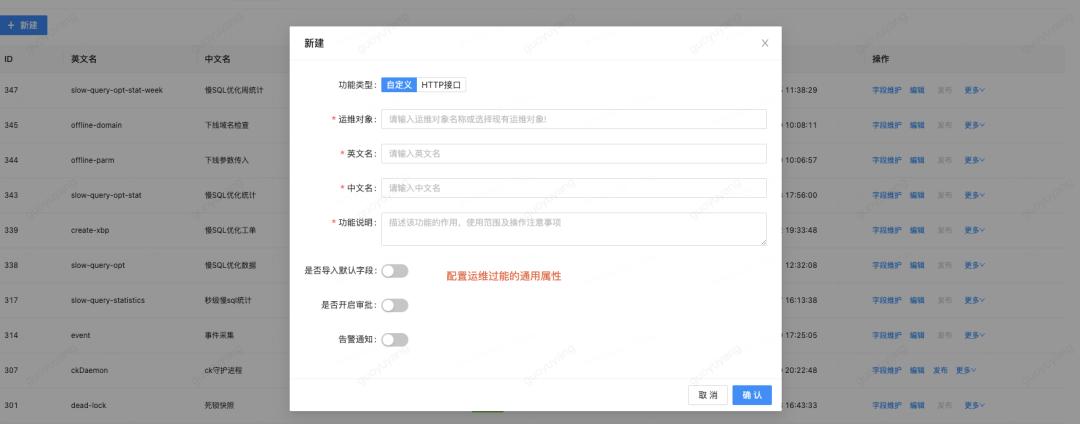
Task: Open 字段维护 for offline-domain row
Action: 886,125
